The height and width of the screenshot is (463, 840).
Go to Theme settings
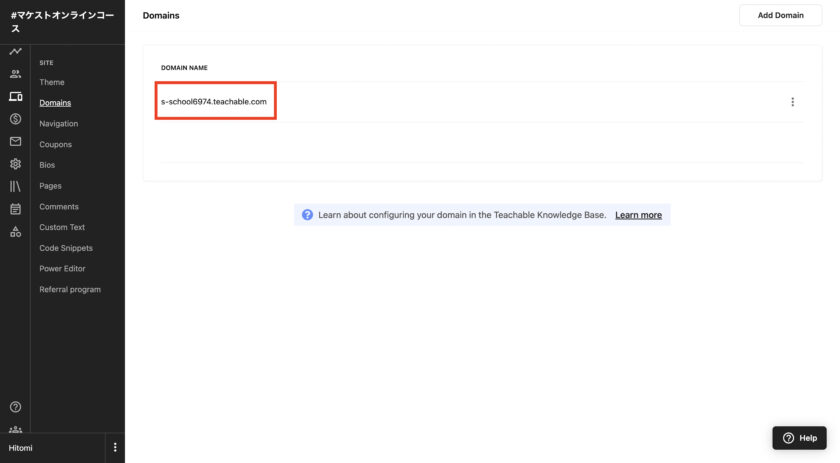point(52,82)
